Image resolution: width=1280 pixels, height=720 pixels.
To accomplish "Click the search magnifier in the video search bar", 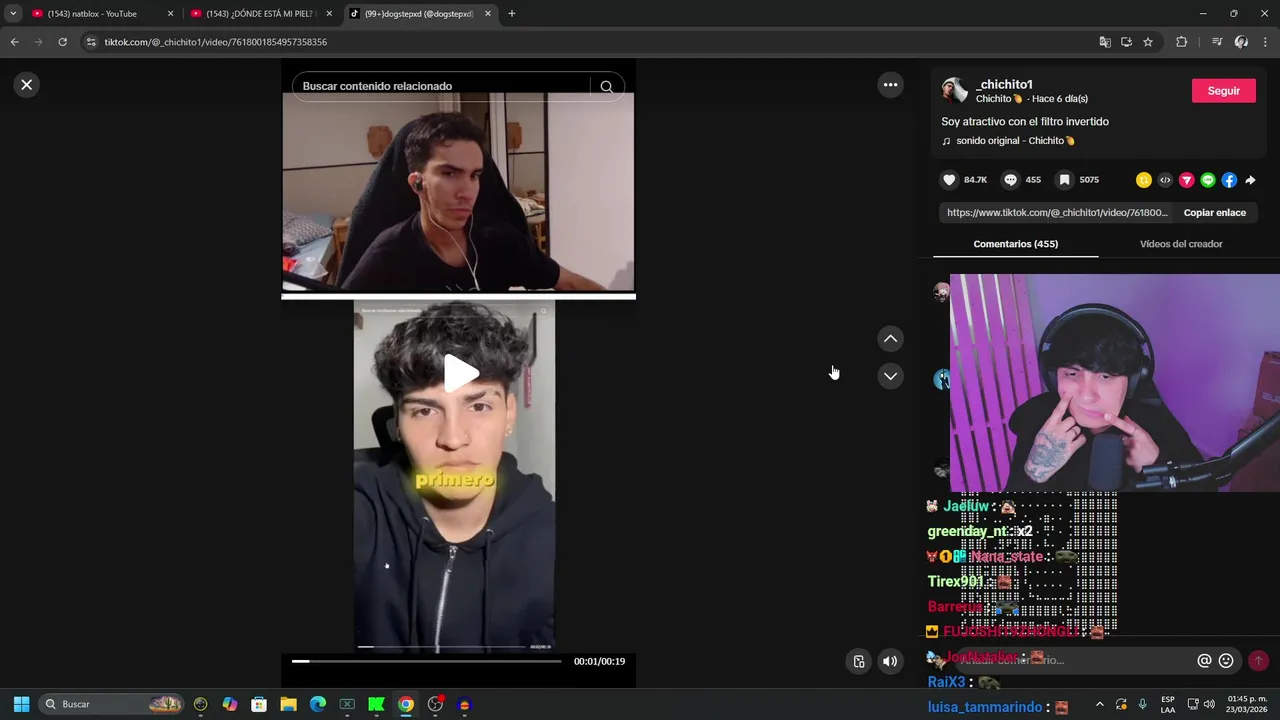I will click(606, 87).
